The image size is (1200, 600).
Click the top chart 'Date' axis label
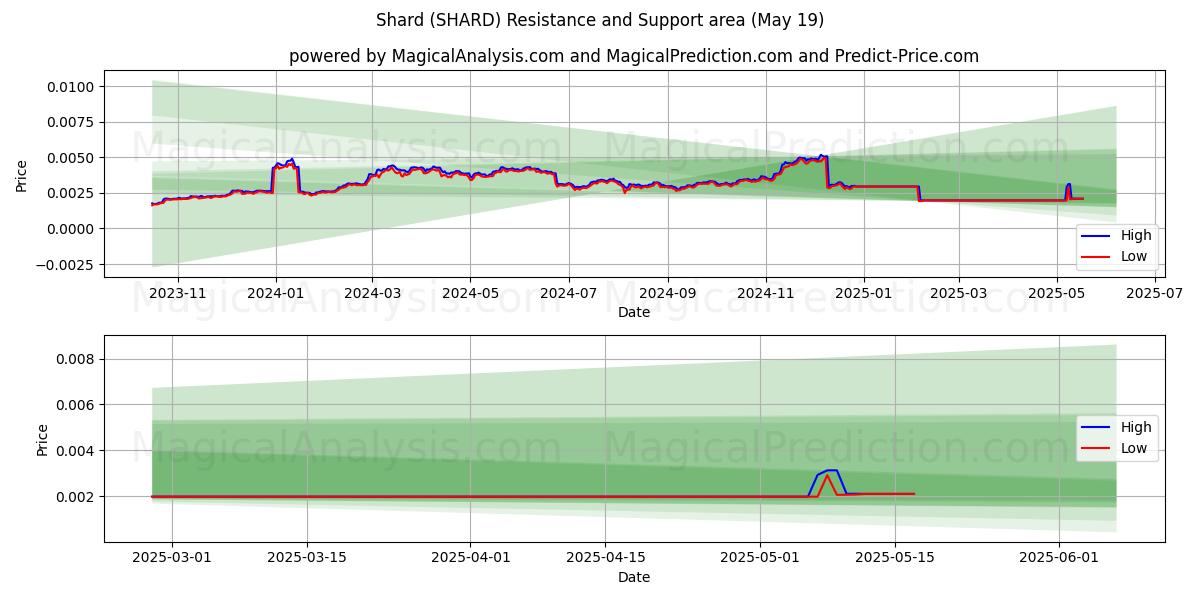[x=634, y=312]
